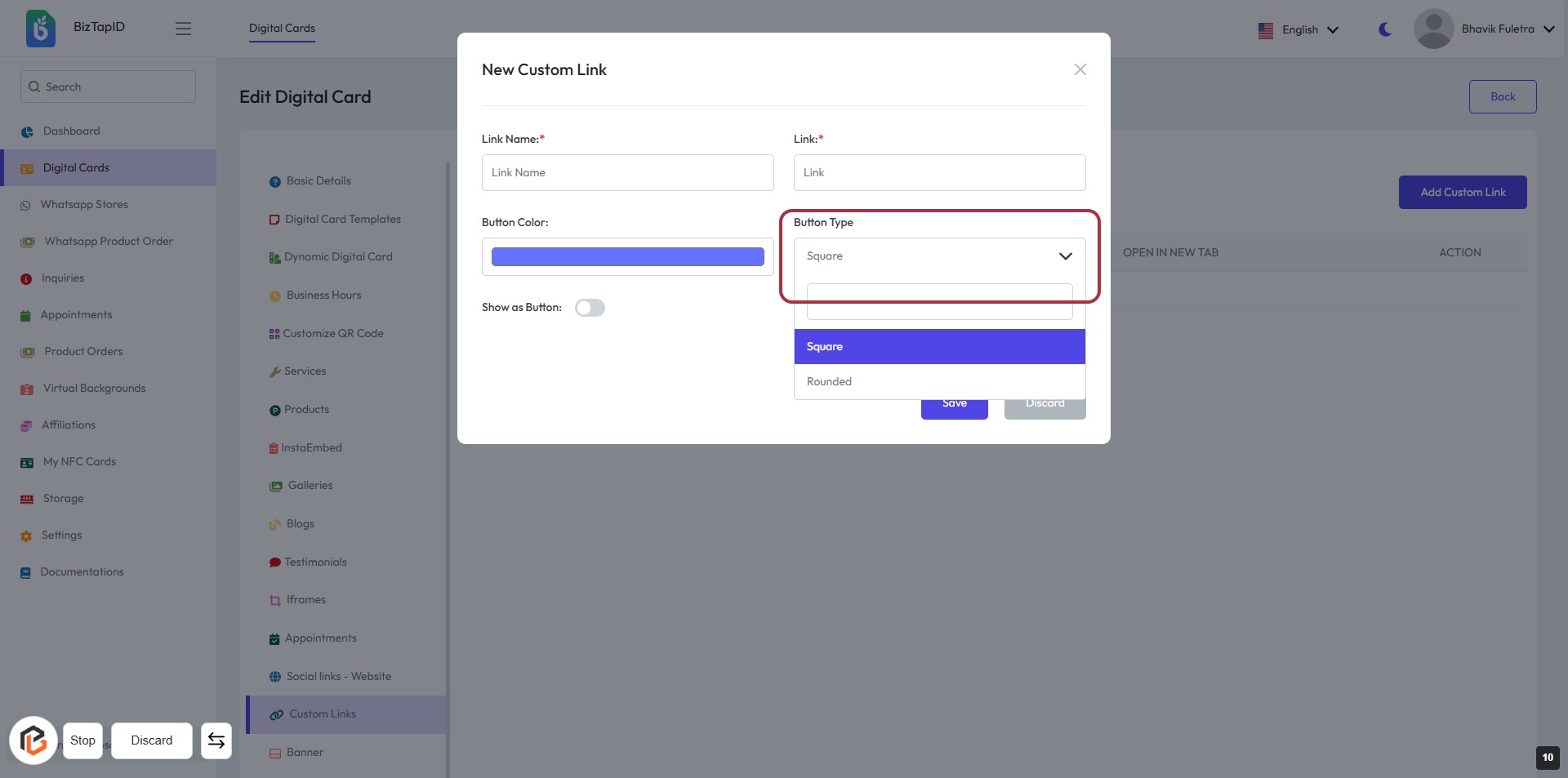Close the New Custom Link dialog

pyautogui.click(x=1080, y=69)
